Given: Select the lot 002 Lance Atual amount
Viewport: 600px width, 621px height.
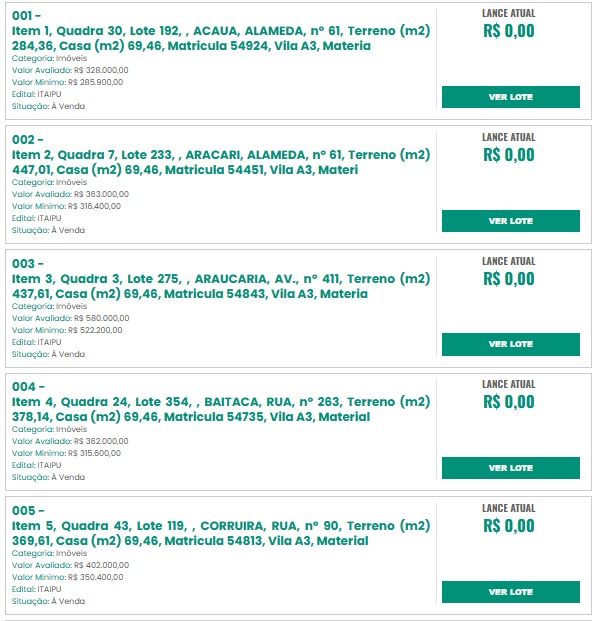Looking at the screenshot, I should [508, 155].
